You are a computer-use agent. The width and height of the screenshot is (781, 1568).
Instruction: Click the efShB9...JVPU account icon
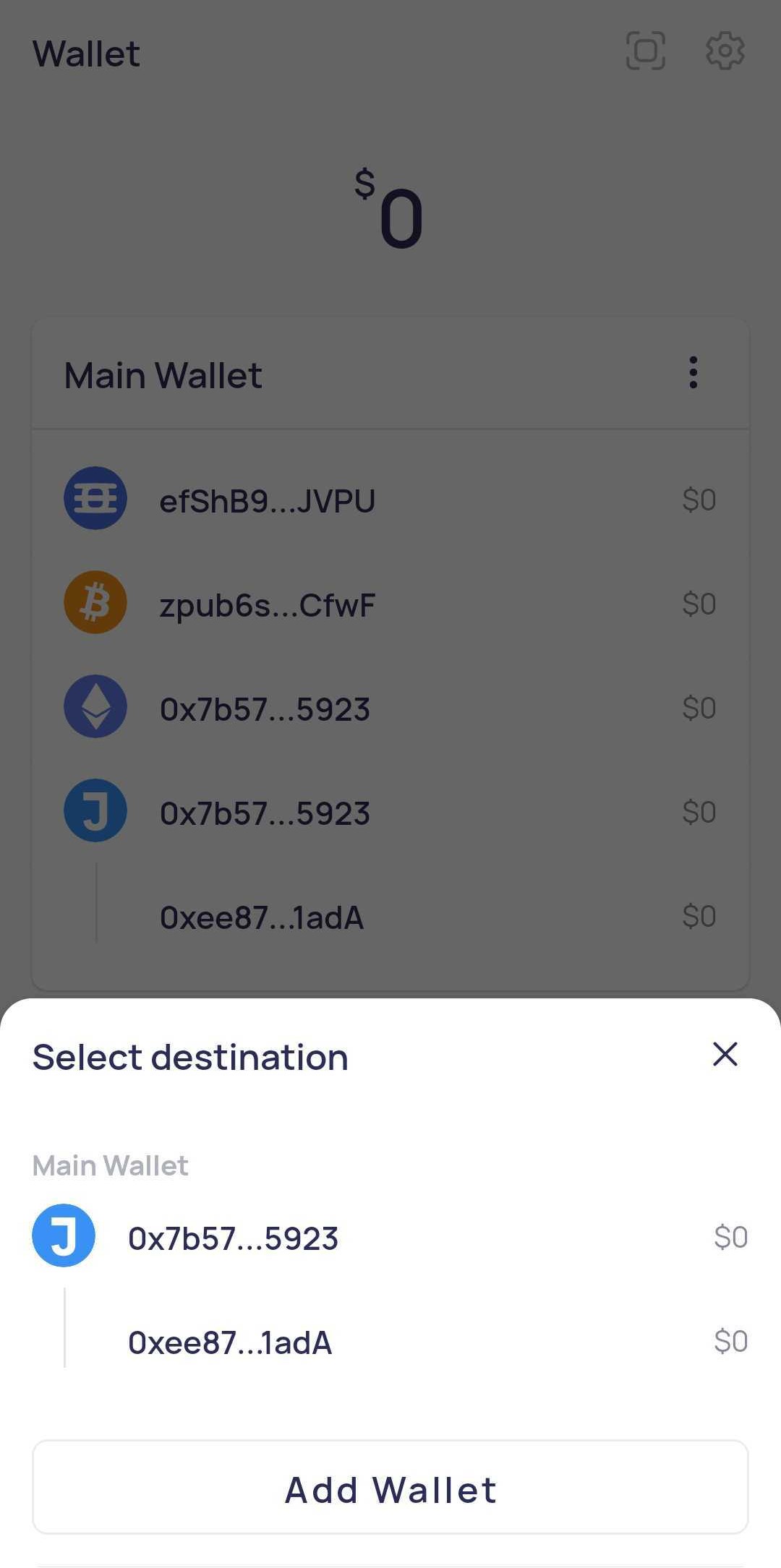click(95, 499)
